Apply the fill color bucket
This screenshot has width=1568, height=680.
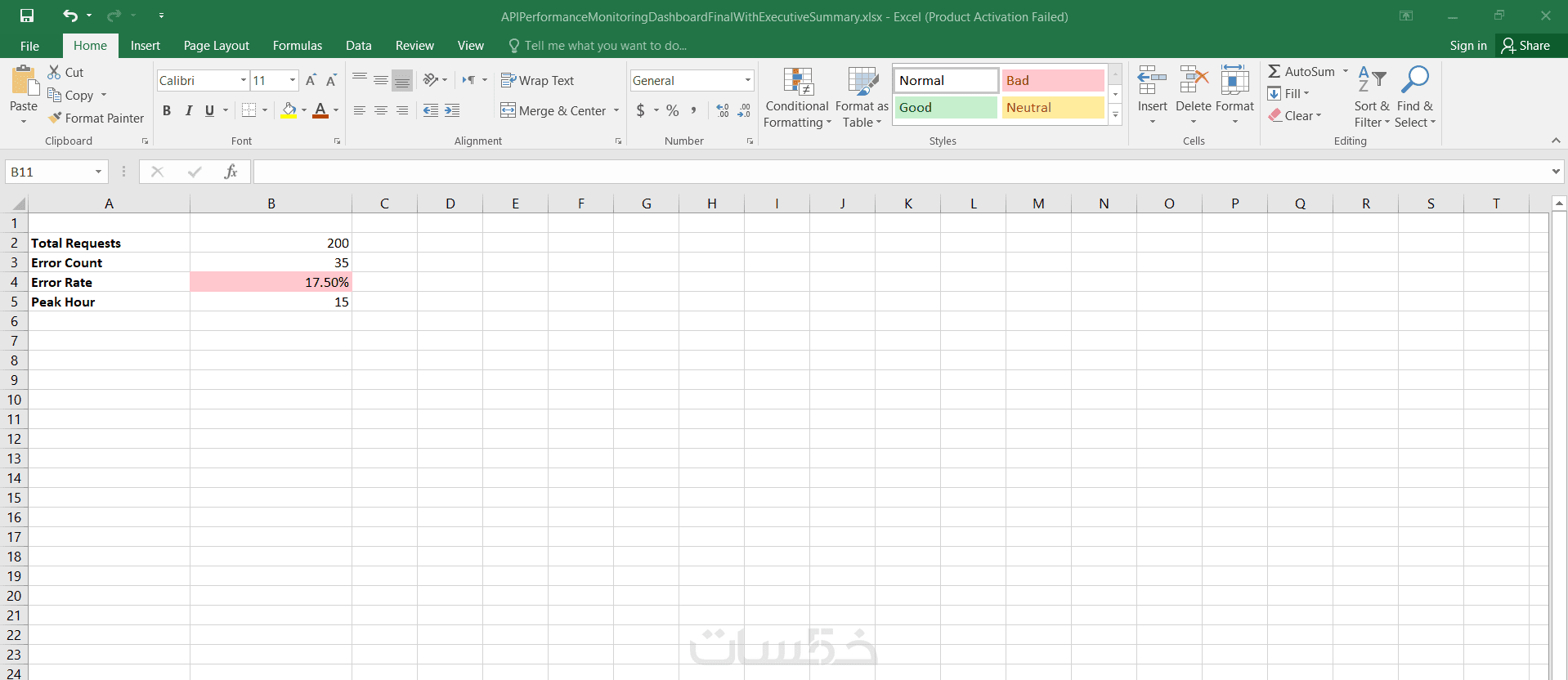289,110
